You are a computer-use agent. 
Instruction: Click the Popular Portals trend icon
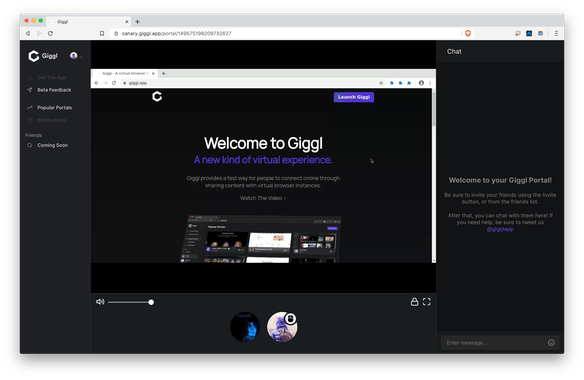tap(29, 108)
